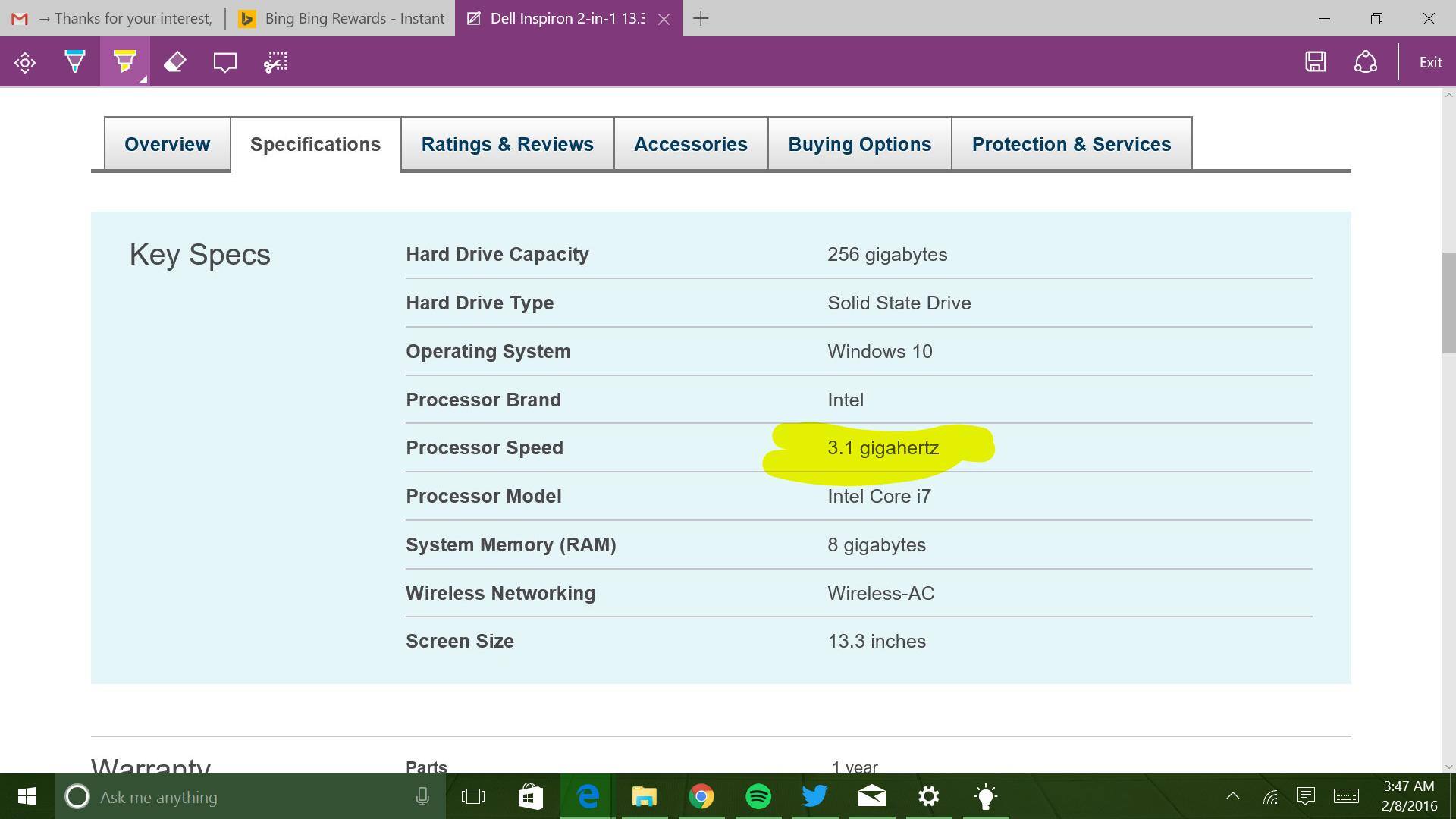Share the Web Note
The height and width of the screenshot is (819, 1456).
tap(1366, 62)
